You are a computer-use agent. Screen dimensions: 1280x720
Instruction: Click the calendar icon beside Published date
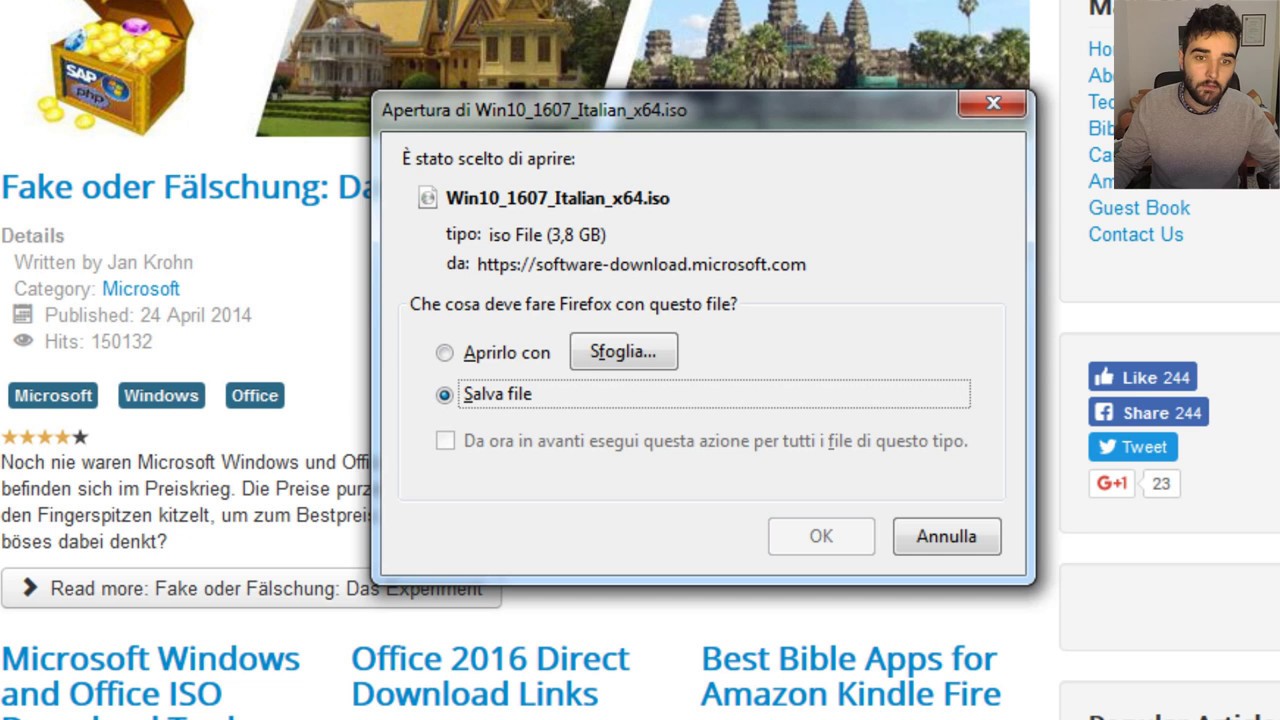[x=22, y=315]
